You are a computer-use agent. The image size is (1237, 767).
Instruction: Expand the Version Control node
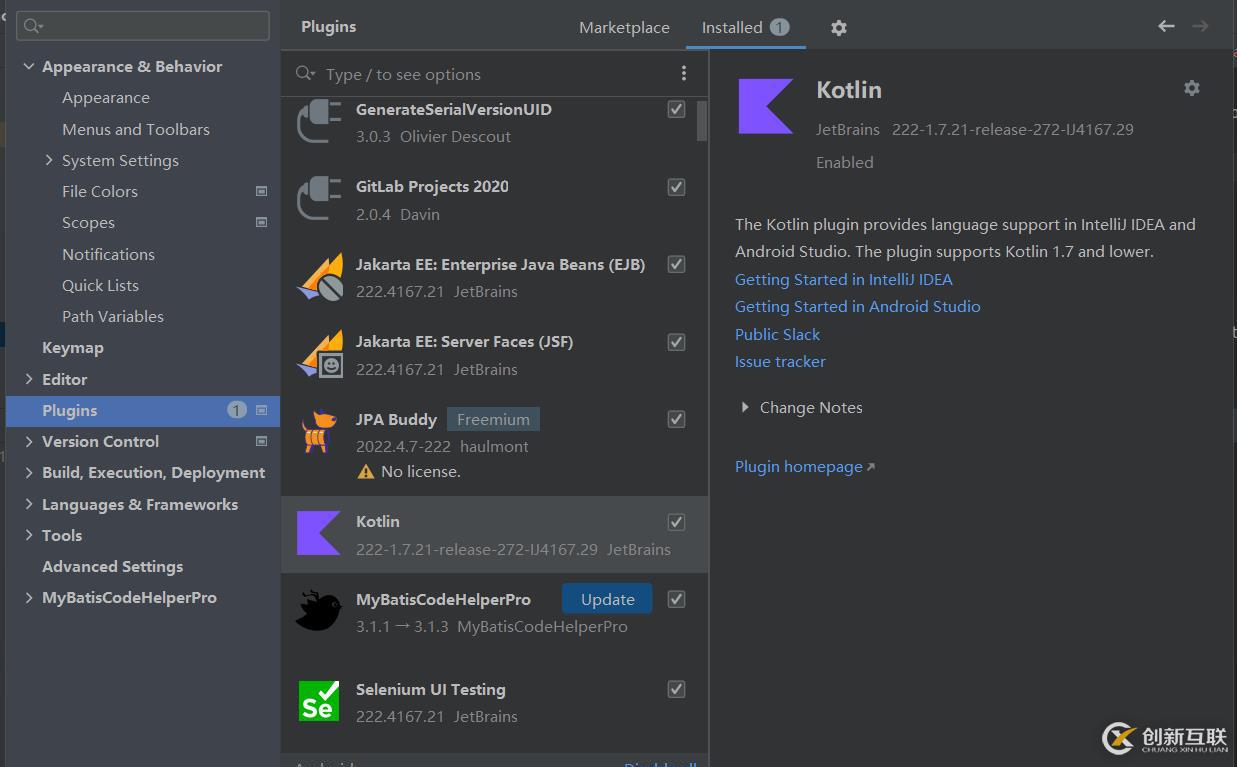point(28,441)
